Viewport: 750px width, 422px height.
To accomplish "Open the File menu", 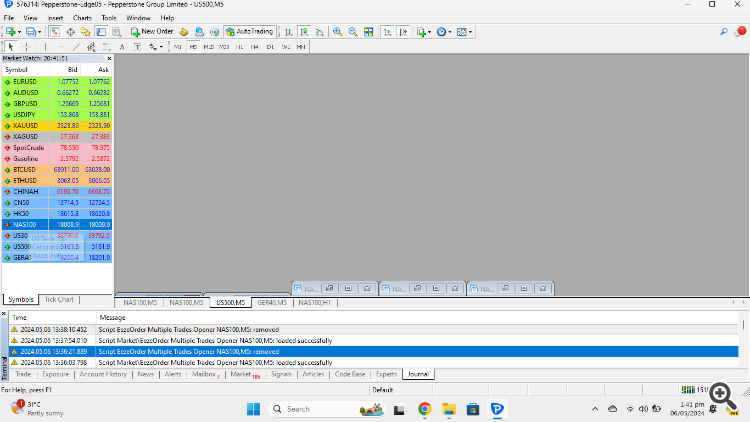I will coord(9,18).
